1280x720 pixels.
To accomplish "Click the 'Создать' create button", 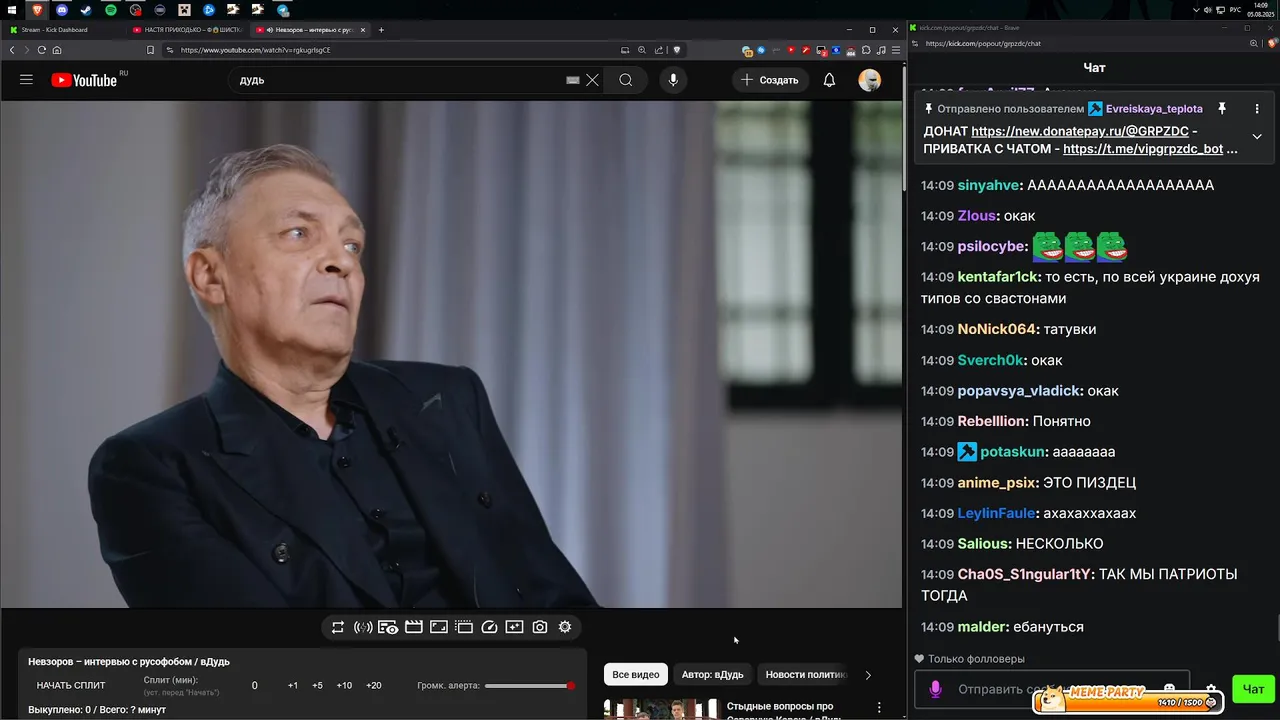I will [769, 80].
